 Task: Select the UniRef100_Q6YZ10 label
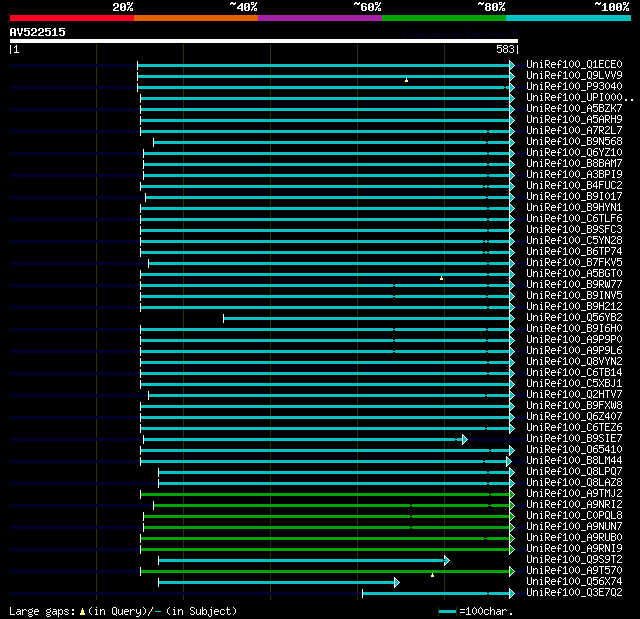[574, 153]
